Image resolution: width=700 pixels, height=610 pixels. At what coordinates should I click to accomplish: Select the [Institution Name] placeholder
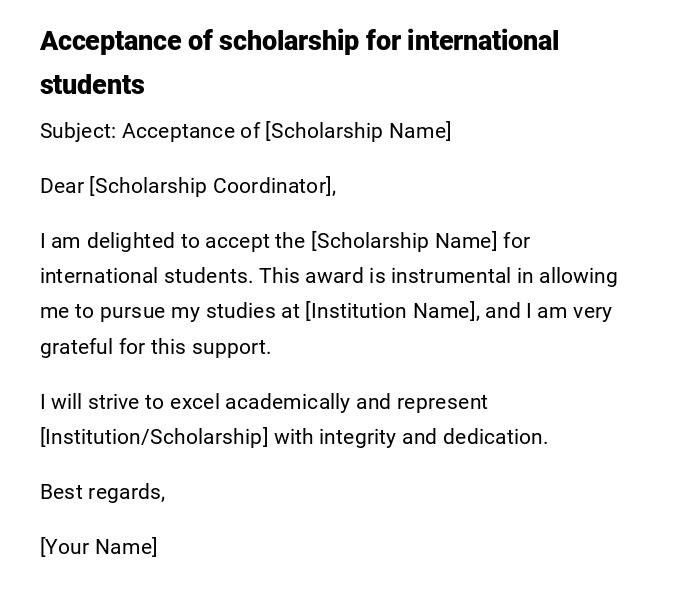[x=391, y=311]
